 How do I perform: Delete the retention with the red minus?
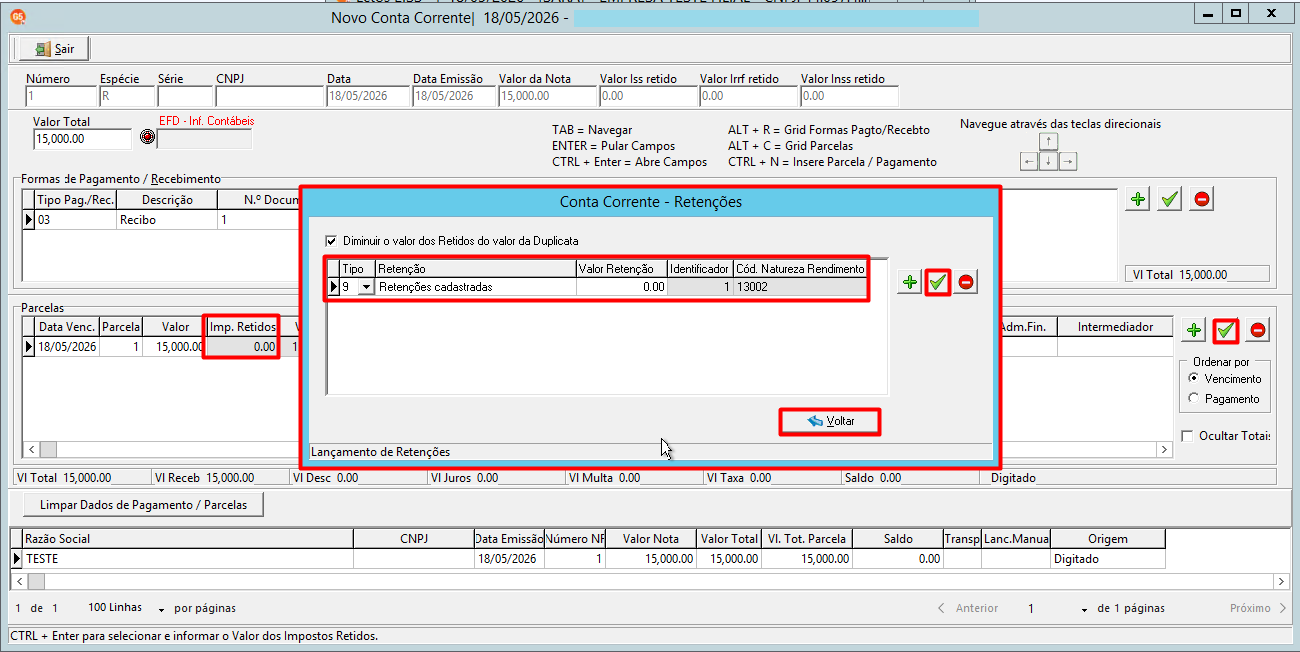coord(965,283)
